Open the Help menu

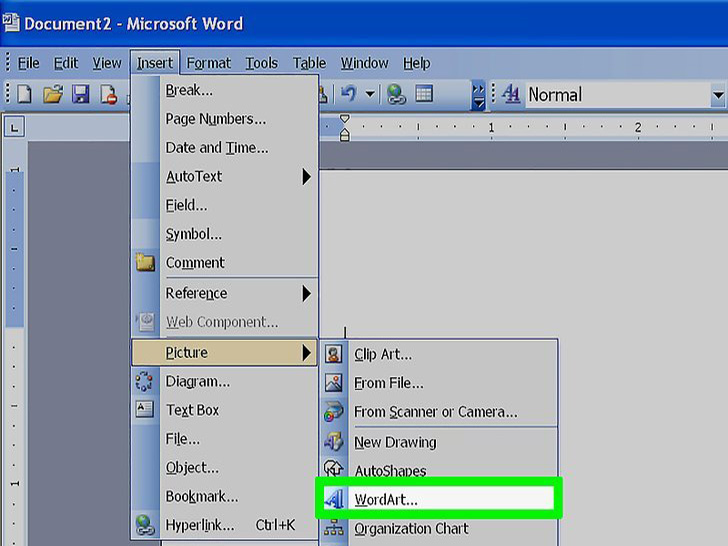[416, 63]
